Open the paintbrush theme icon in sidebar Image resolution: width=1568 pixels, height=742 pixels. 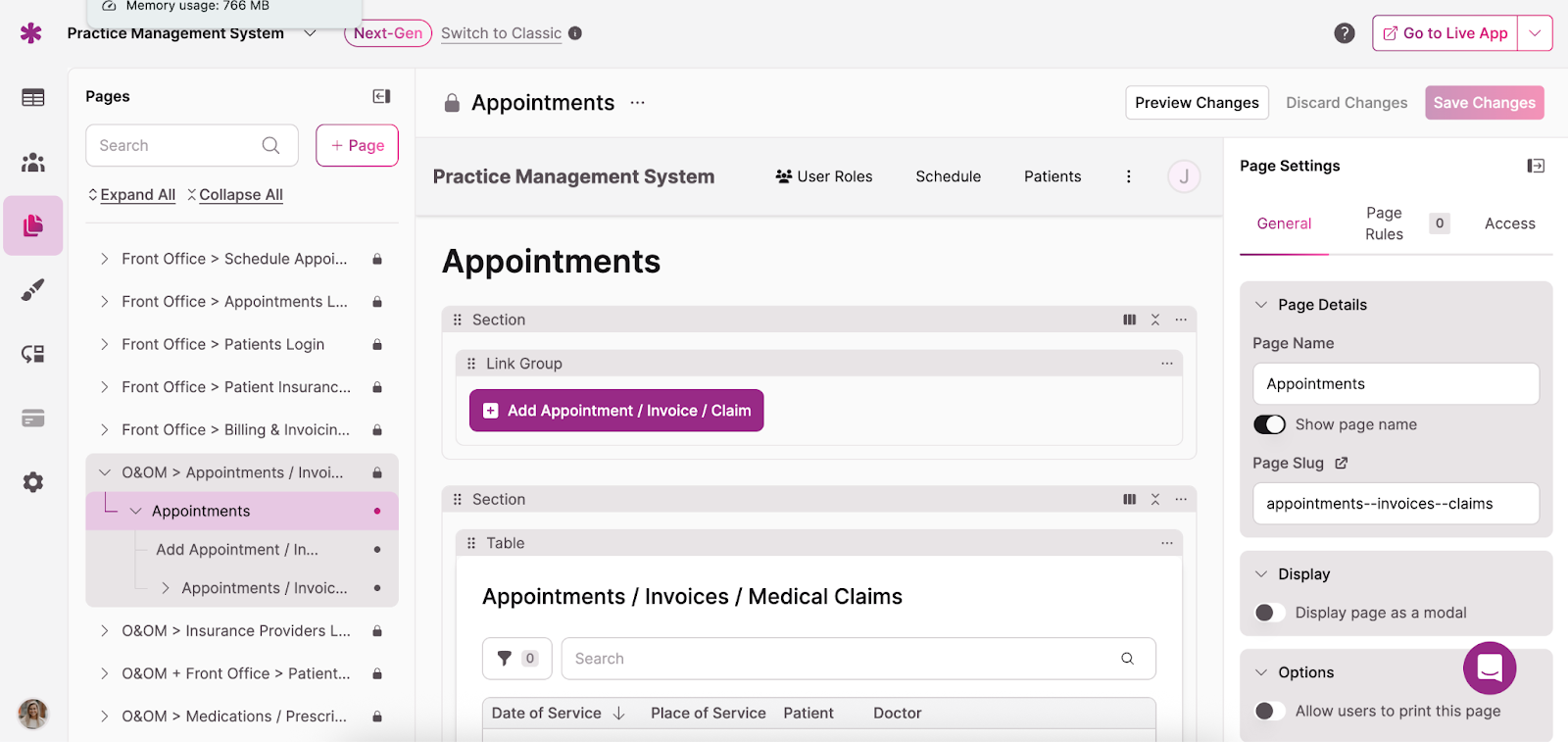pyautogui.click(x=33, y=289)
